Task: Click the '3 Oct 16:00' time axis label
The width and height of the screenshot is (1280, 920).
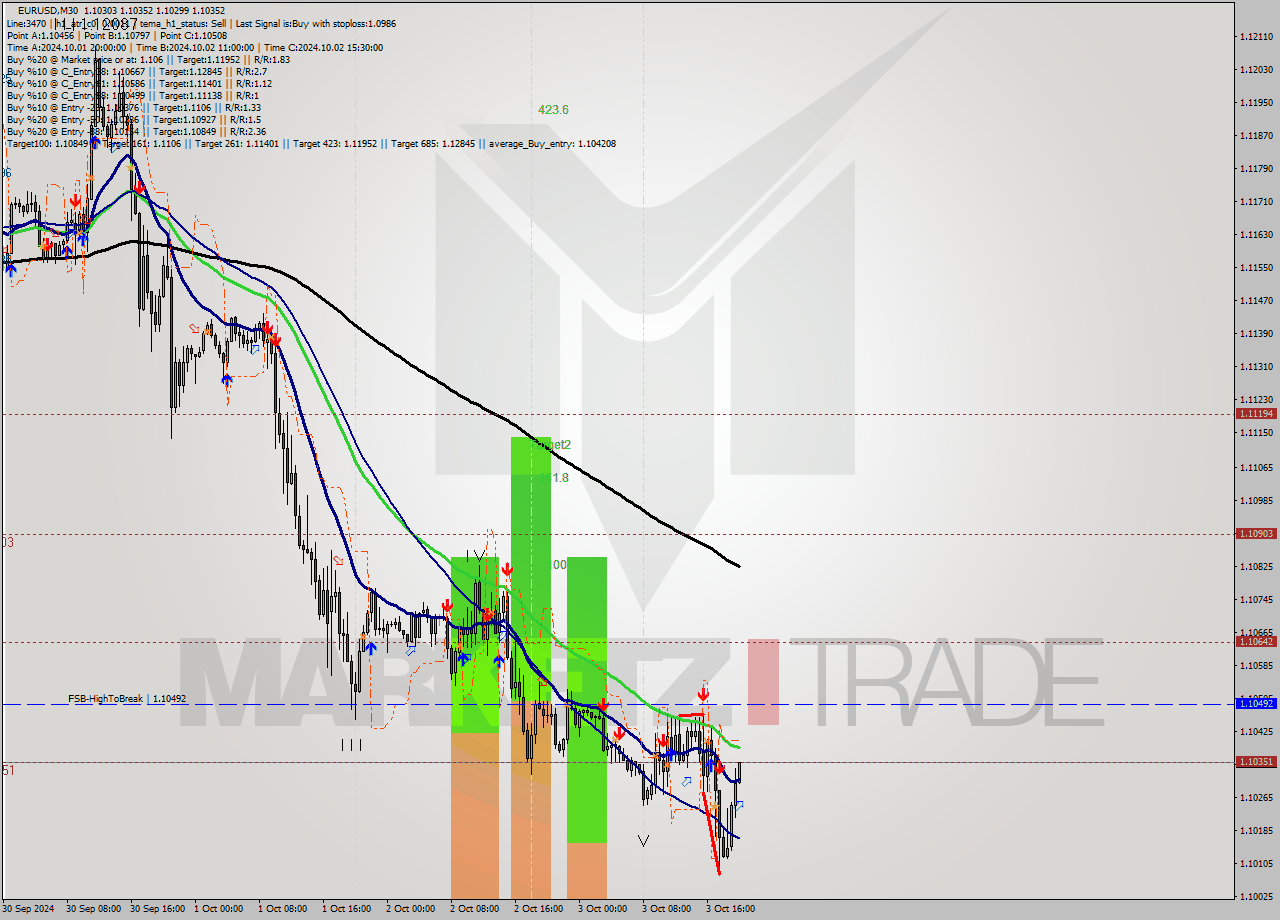Action: pos(731,909)
